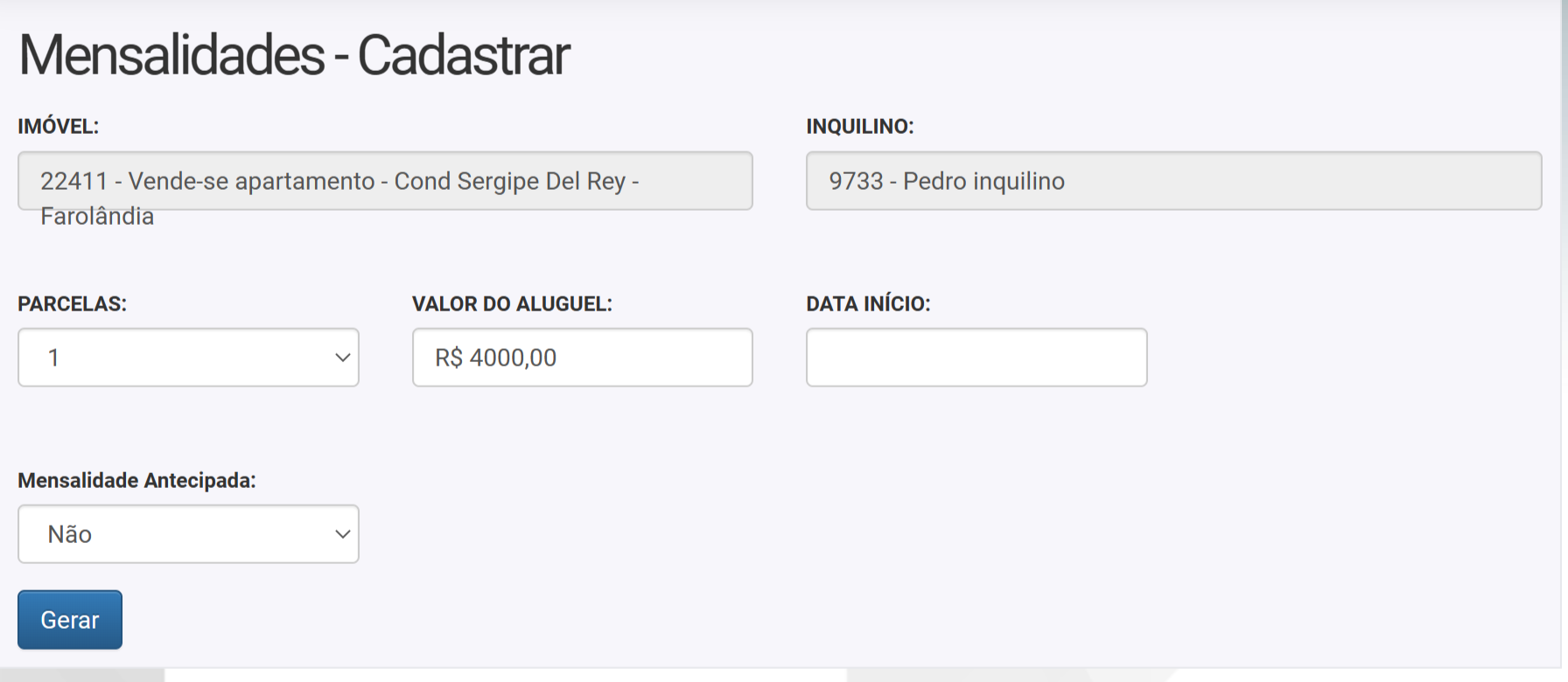Click the VALOR DO ALUGUEL label
The height and width of the screenshot is (682, 1568).
tap(512, 304)
